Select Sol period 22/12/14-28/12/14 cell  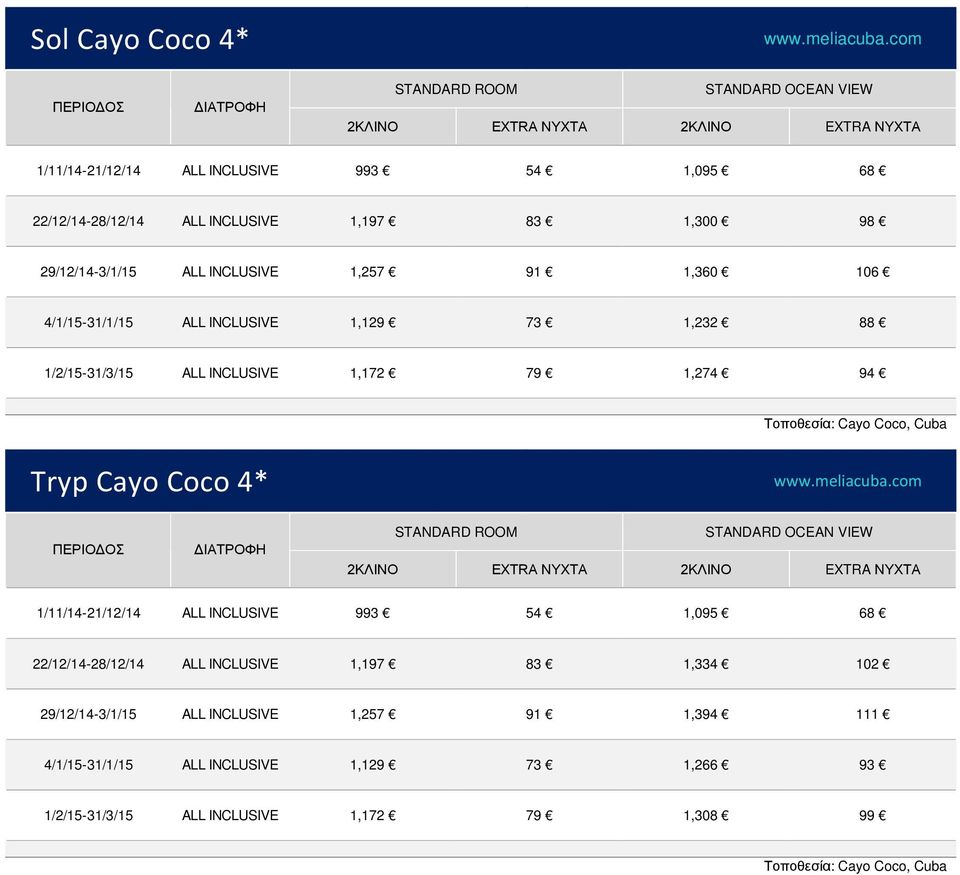point(88,222)
